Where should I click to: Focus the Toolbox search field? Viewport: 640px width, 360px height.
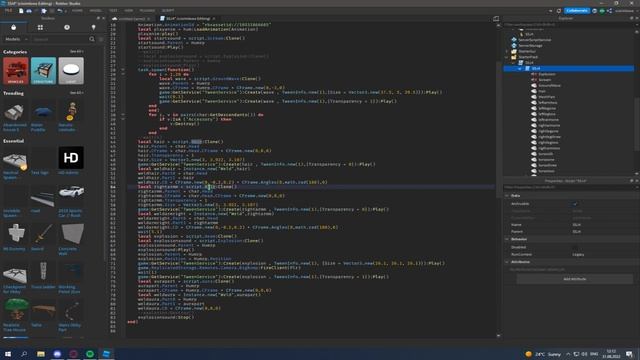[60, 39]
